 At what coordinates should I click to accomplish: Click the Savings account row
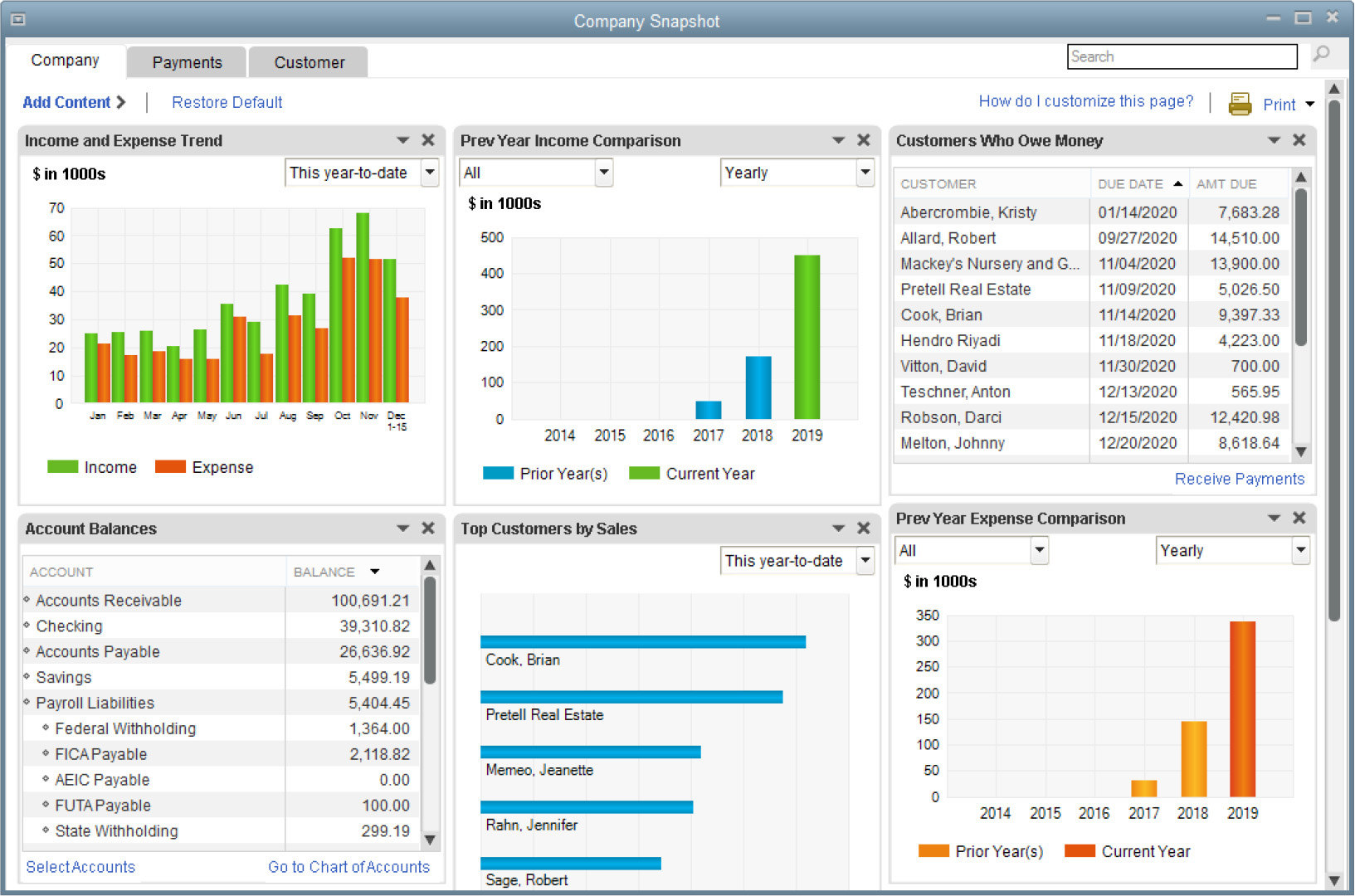221,677
